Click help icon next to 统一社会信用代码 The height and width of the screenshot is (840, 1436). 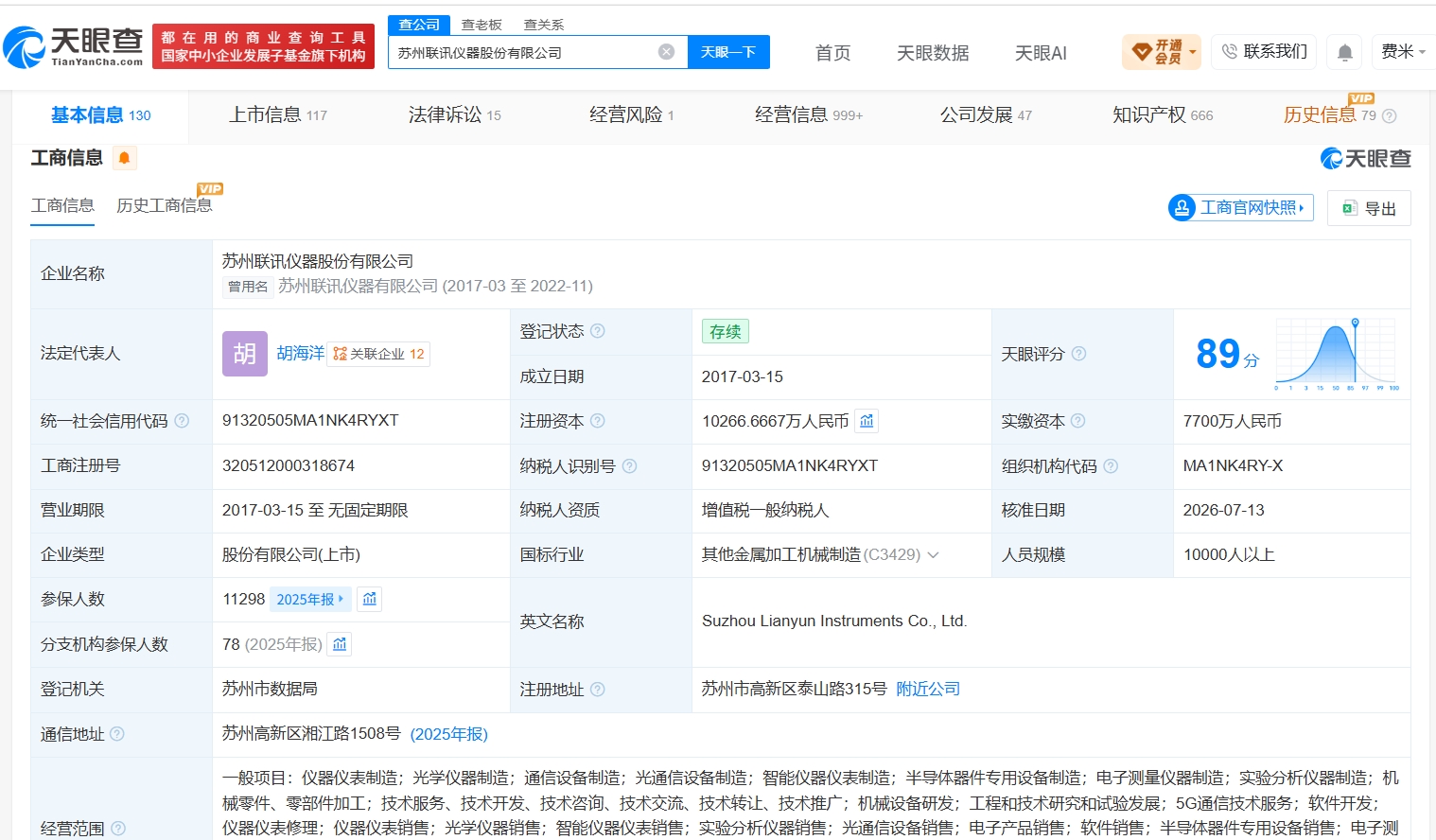tap(182, 421)
